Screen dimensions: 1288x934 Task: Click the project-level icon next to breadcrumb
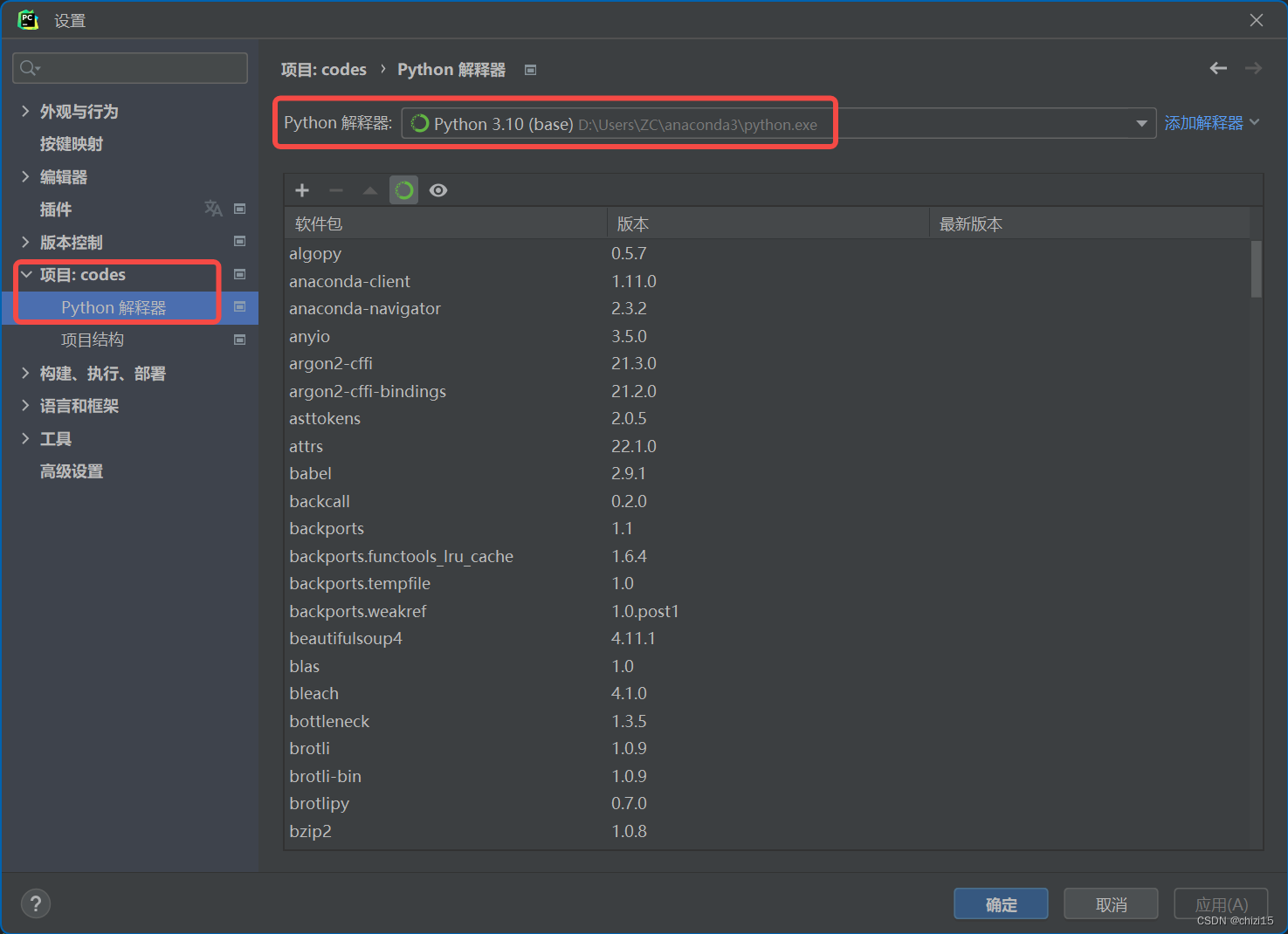pos(530,70)
